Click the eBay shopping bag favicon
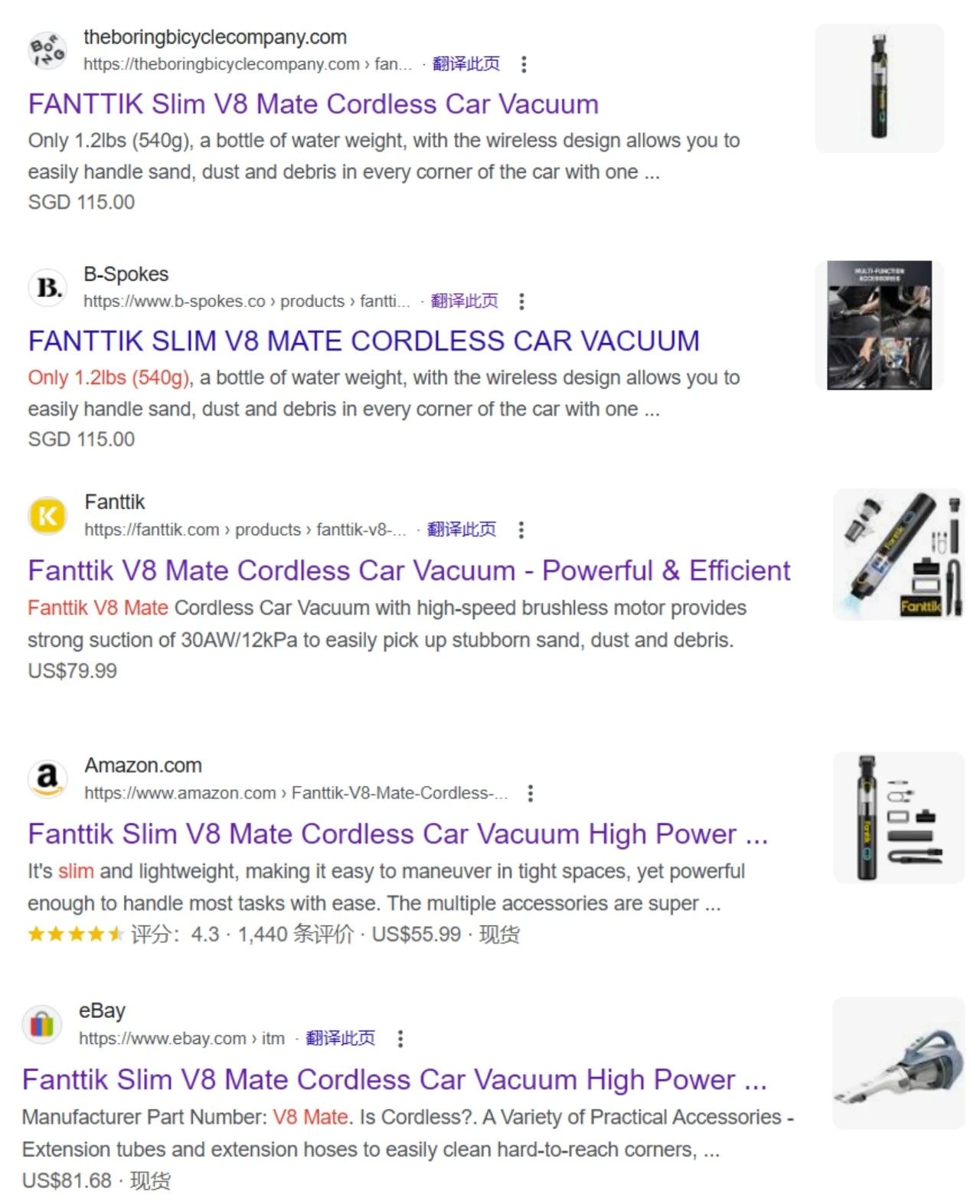This screenshot has width=980, height=1204. [x=41, y=1024]
